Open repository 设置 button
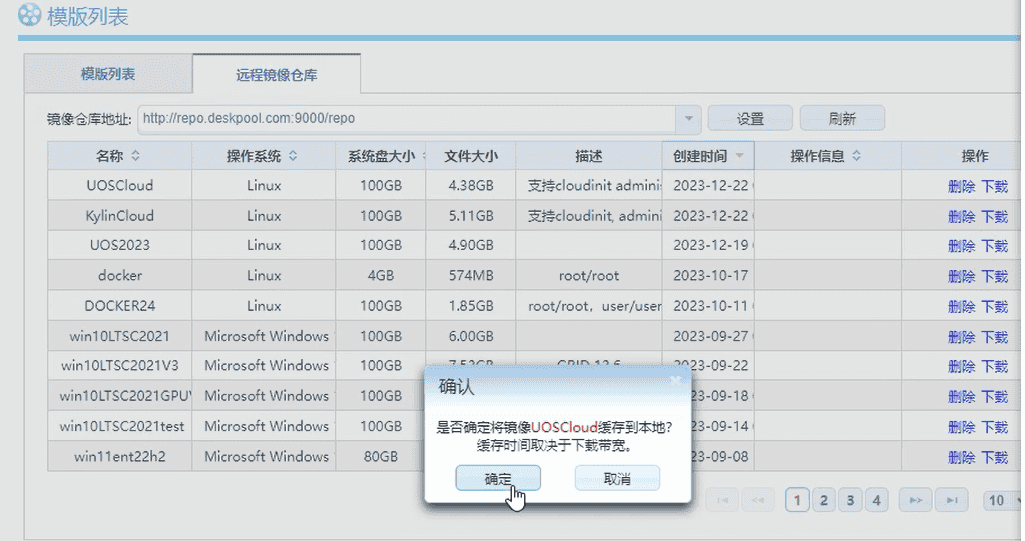 click(x=750, y=118)
